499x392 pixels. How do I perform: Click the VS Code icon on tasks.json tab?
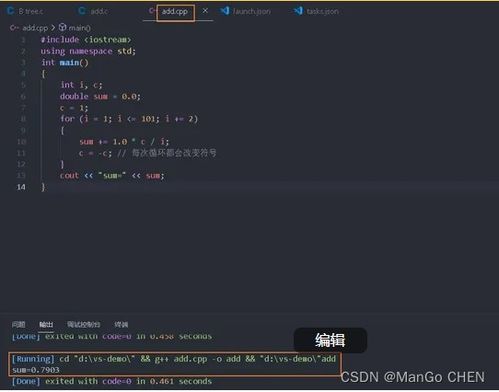(298, 11)
